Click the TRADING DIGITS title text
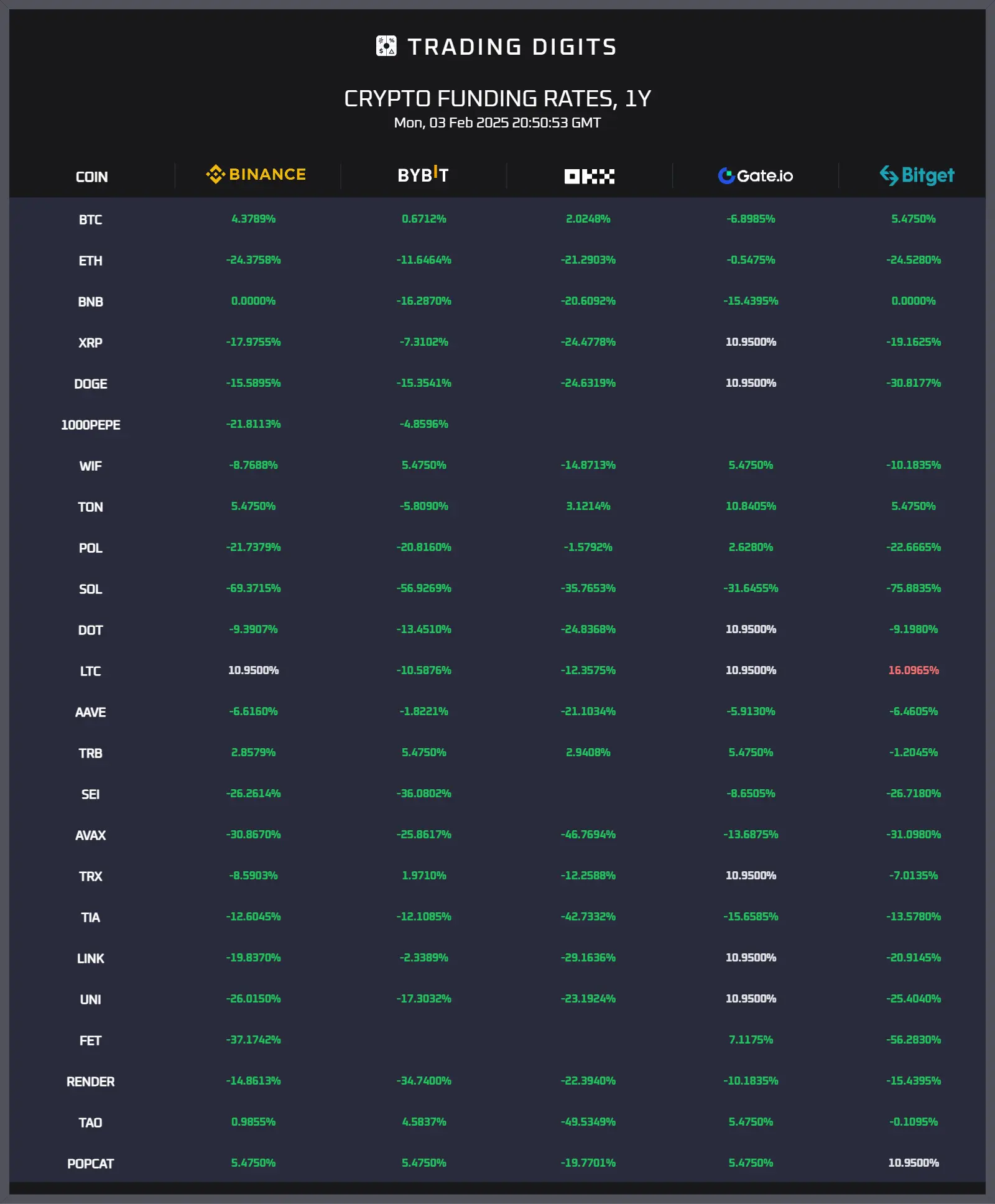 (x=512, y=47)
